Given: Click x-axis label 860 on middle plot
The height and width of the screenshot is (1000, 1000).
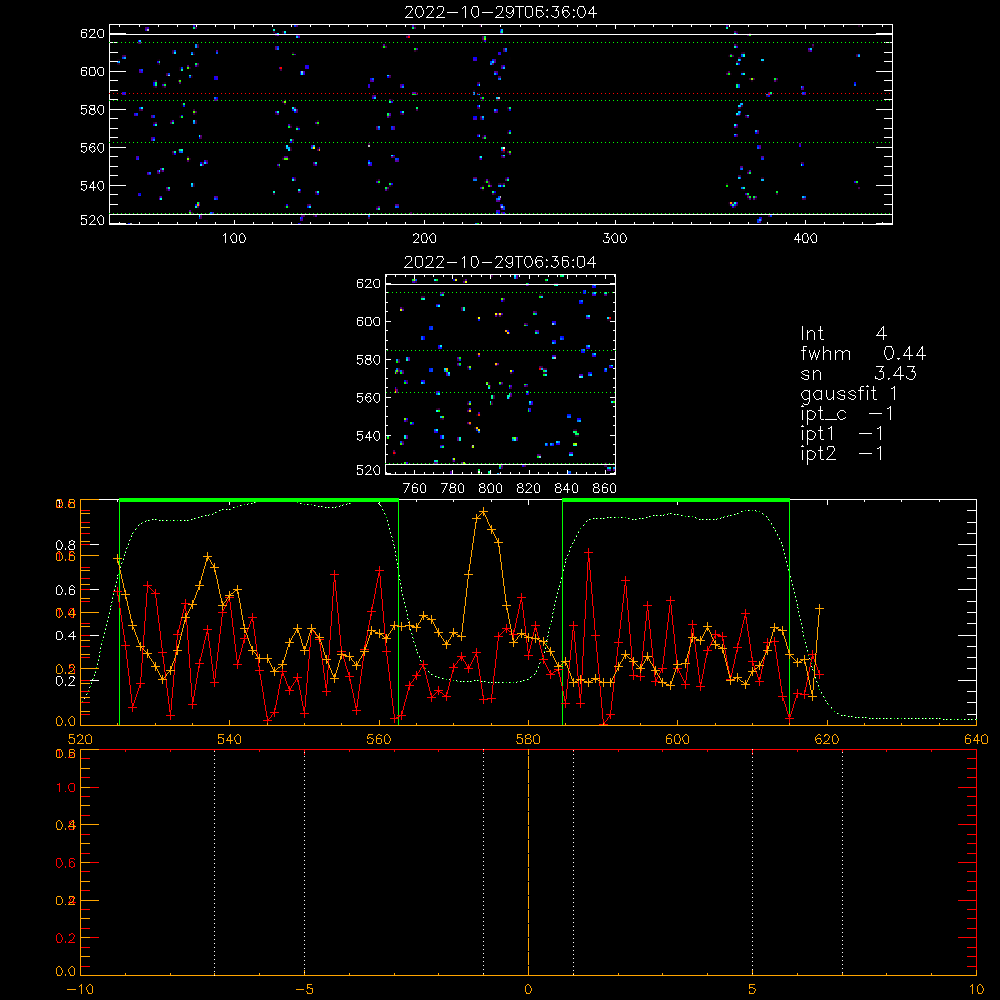Looking at the screenshot, I should (x=605, y=489).
